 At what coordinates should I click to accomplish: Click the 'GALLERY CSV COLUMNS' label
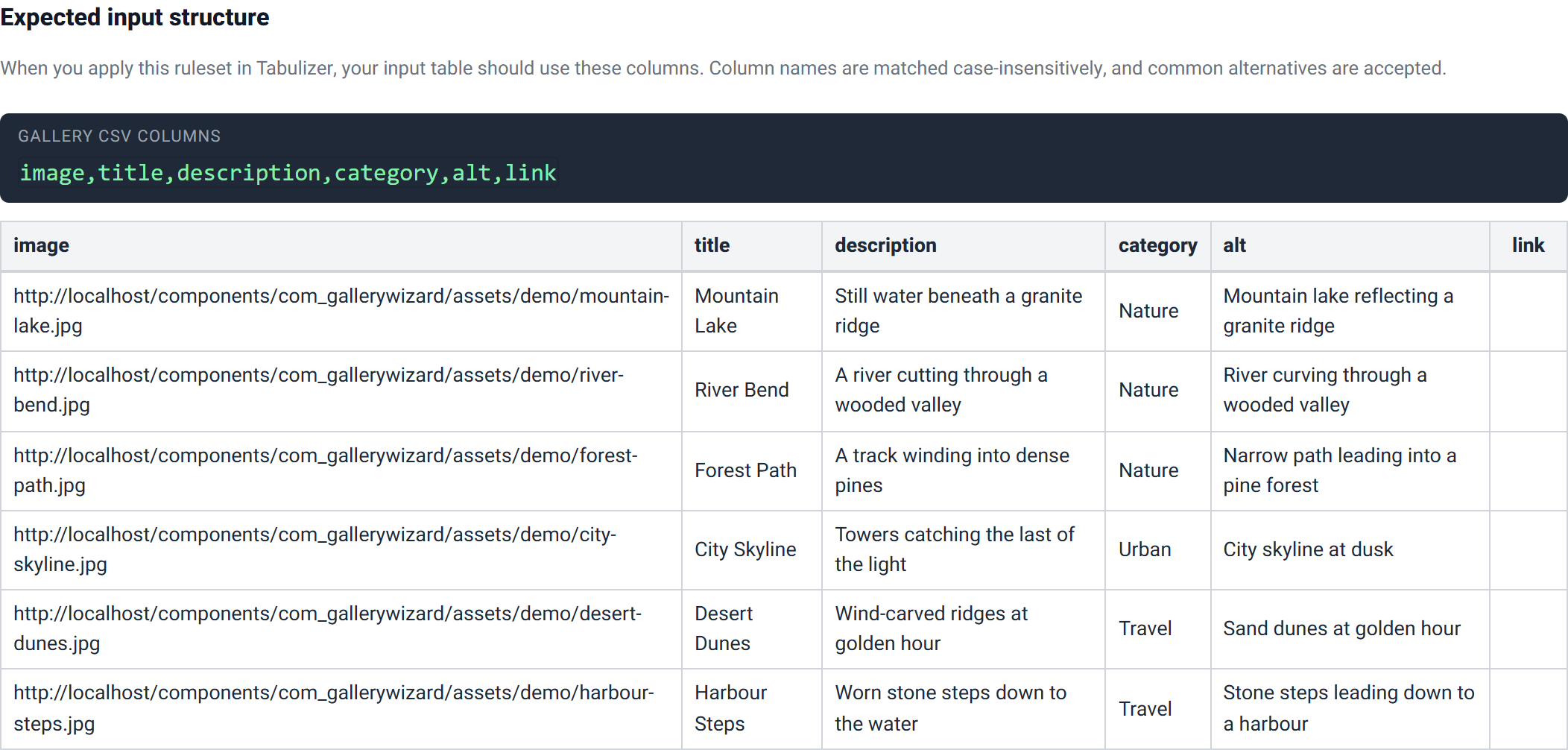click(x=119, y=136)
